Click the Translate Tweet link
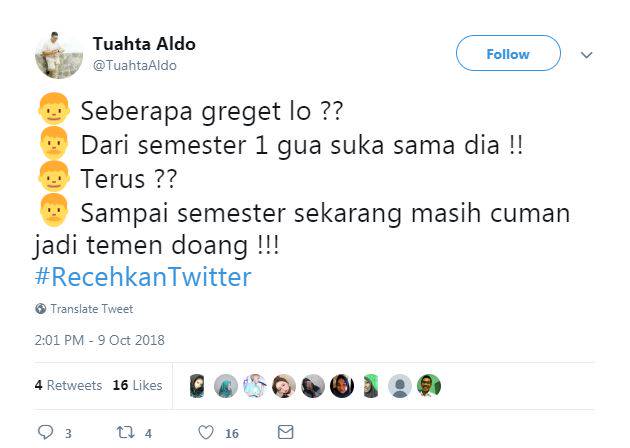630x448 pixels. (x=91, y=309)
